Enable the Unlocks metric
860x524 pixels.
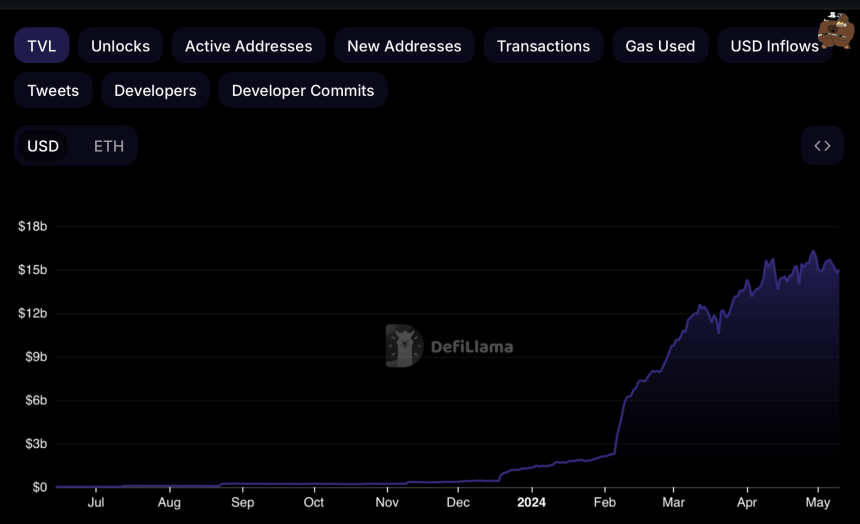(x=120, y=46)
